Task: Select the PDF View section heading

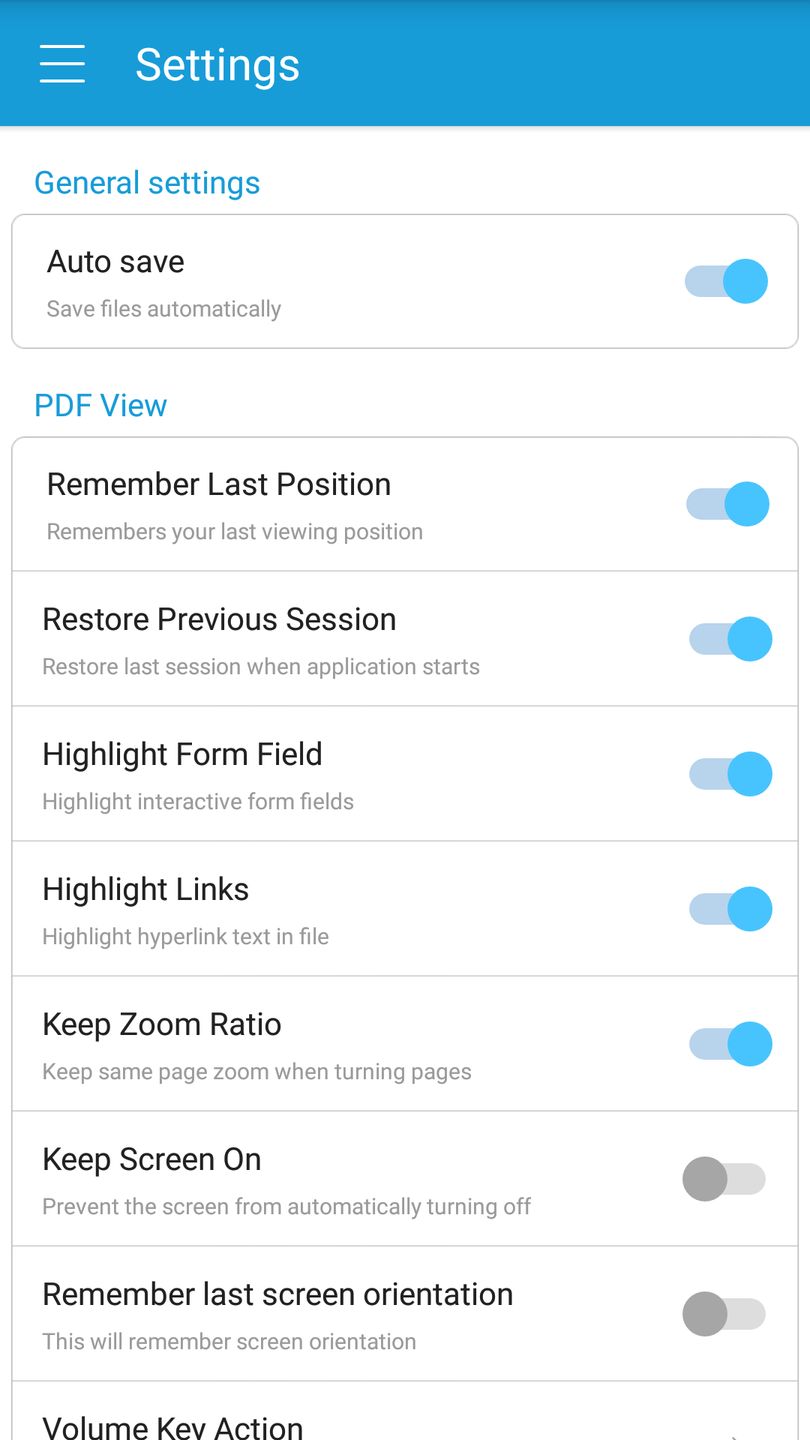Action: click(x=100, y=406)
